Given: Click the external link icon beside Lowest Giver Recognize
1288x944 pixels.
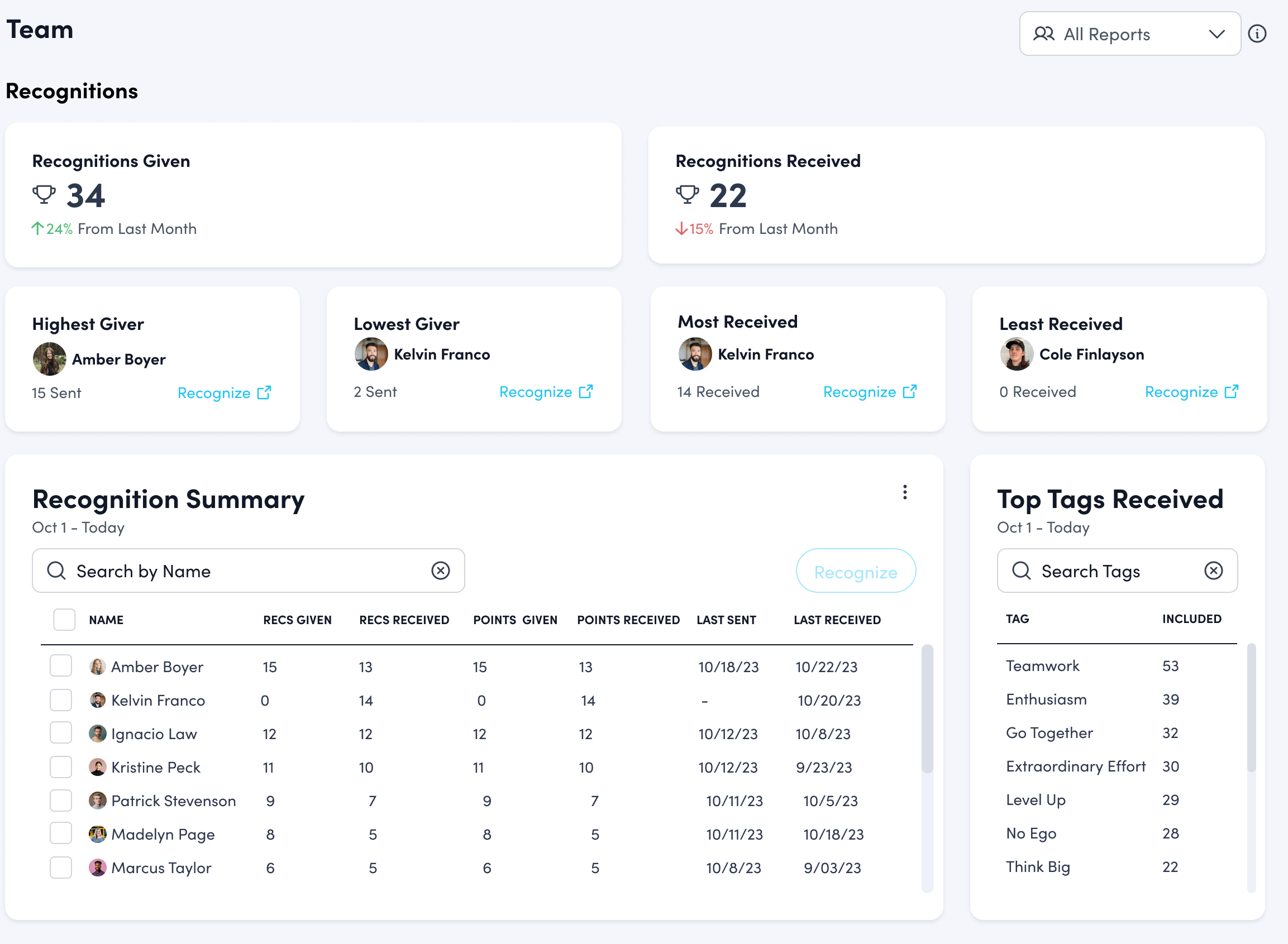Looking at the screenshot, I should [585, 392].
